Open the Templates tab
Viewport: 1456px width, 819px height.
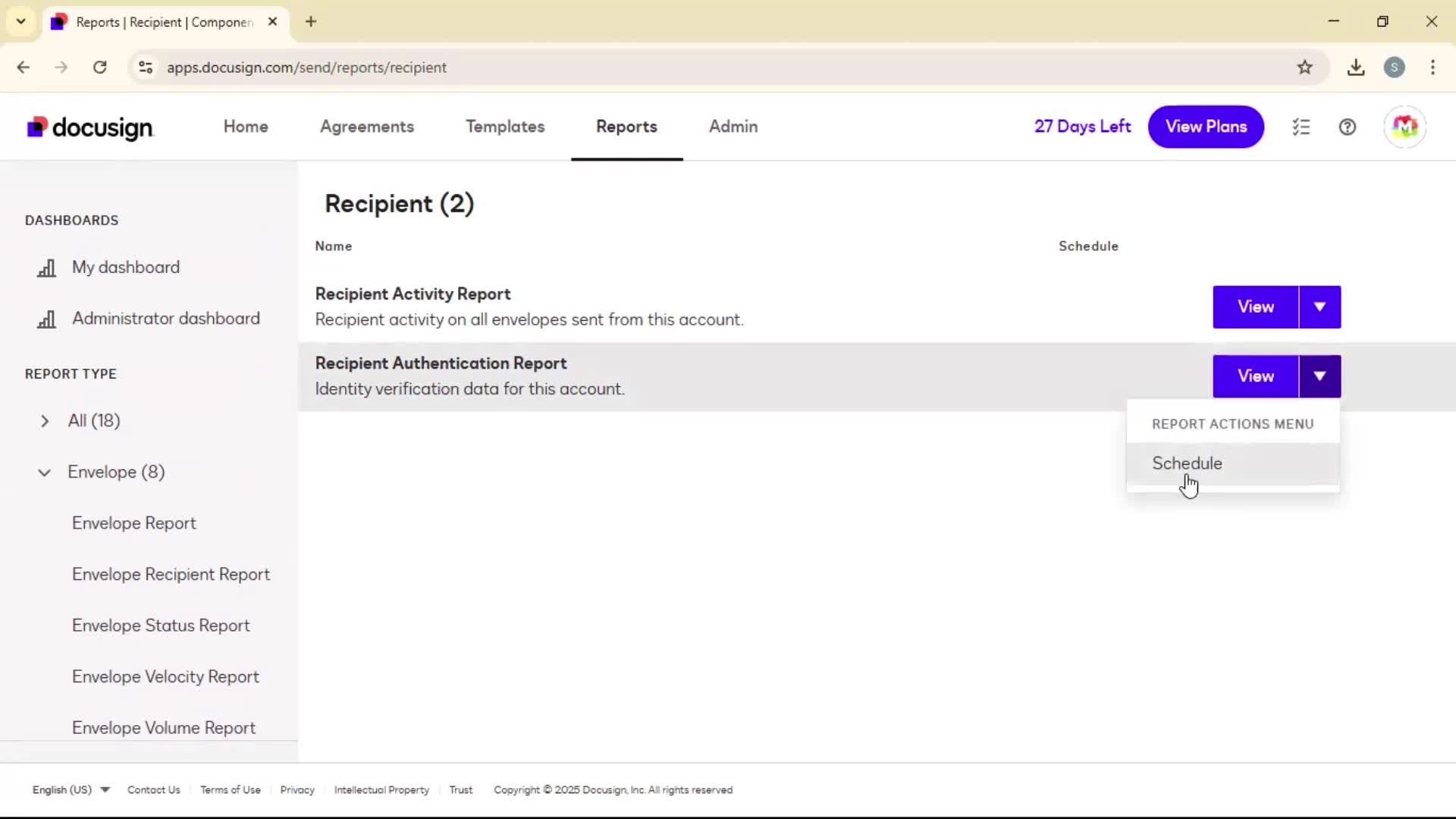pyautogui.click(x=505, y=127)
